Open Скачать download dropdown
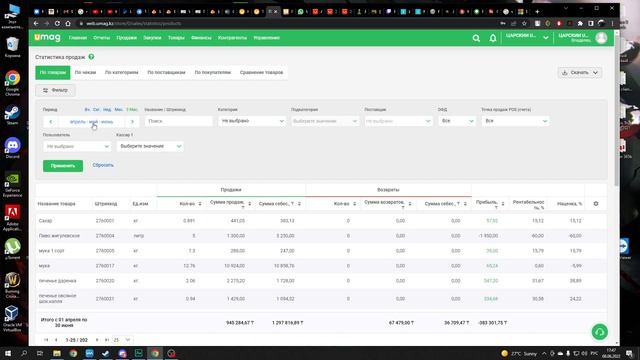Screen dimensions: 640x360 coord(580,73)
